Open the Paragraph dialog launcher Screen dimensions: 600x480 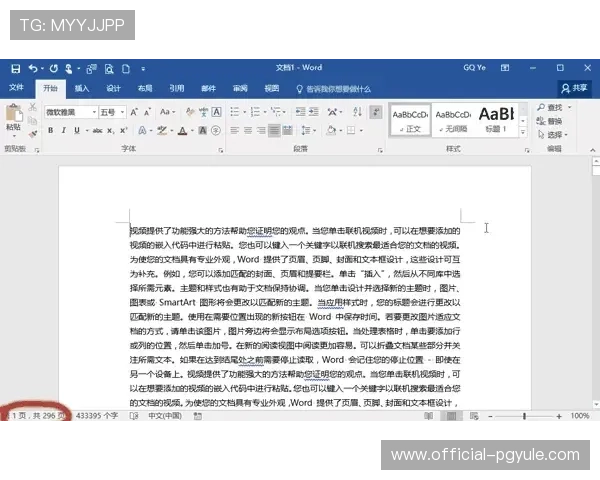380,151
